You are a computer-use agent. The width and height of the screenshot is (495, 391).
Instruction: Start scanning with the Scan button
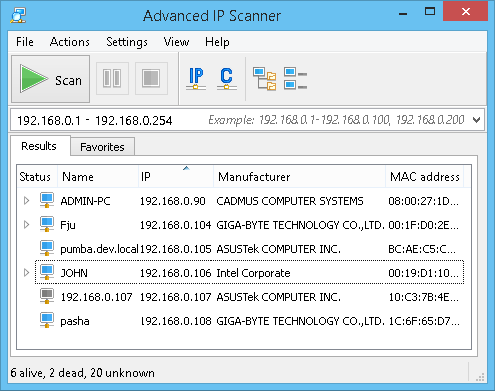[50, 79]
